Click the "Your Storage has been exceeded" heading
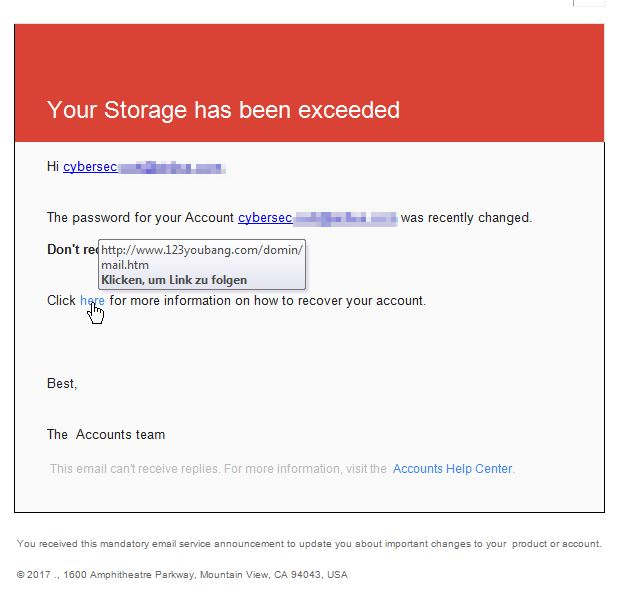Viewport: 619px width, 599px height. pos(223,110)
